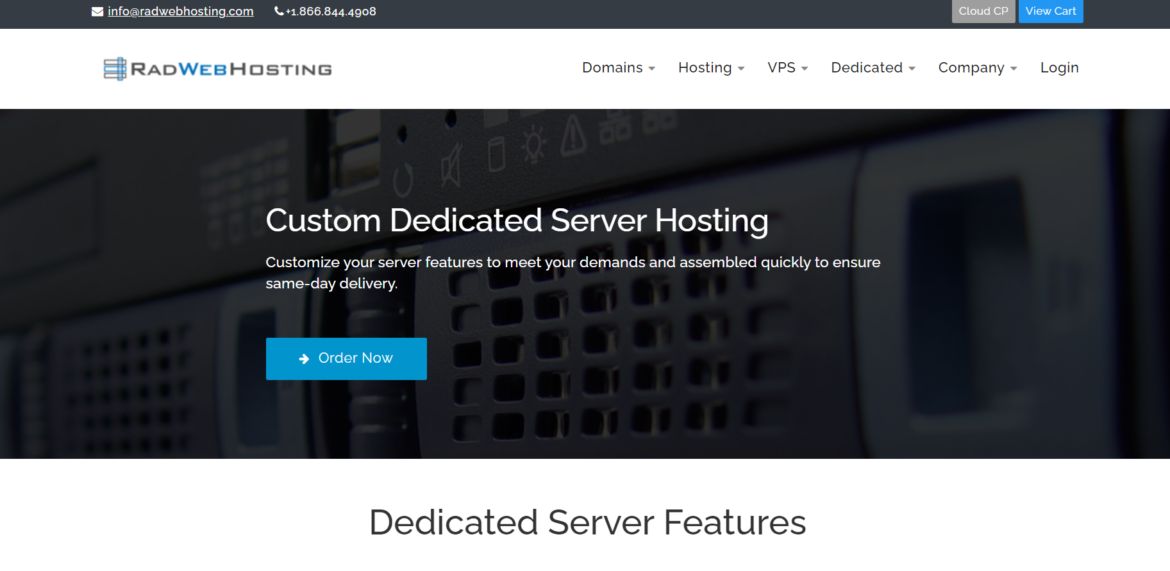
Task: Expand the Domains dropdown menu
Action: pyautogui.click(x=619, y=68)
